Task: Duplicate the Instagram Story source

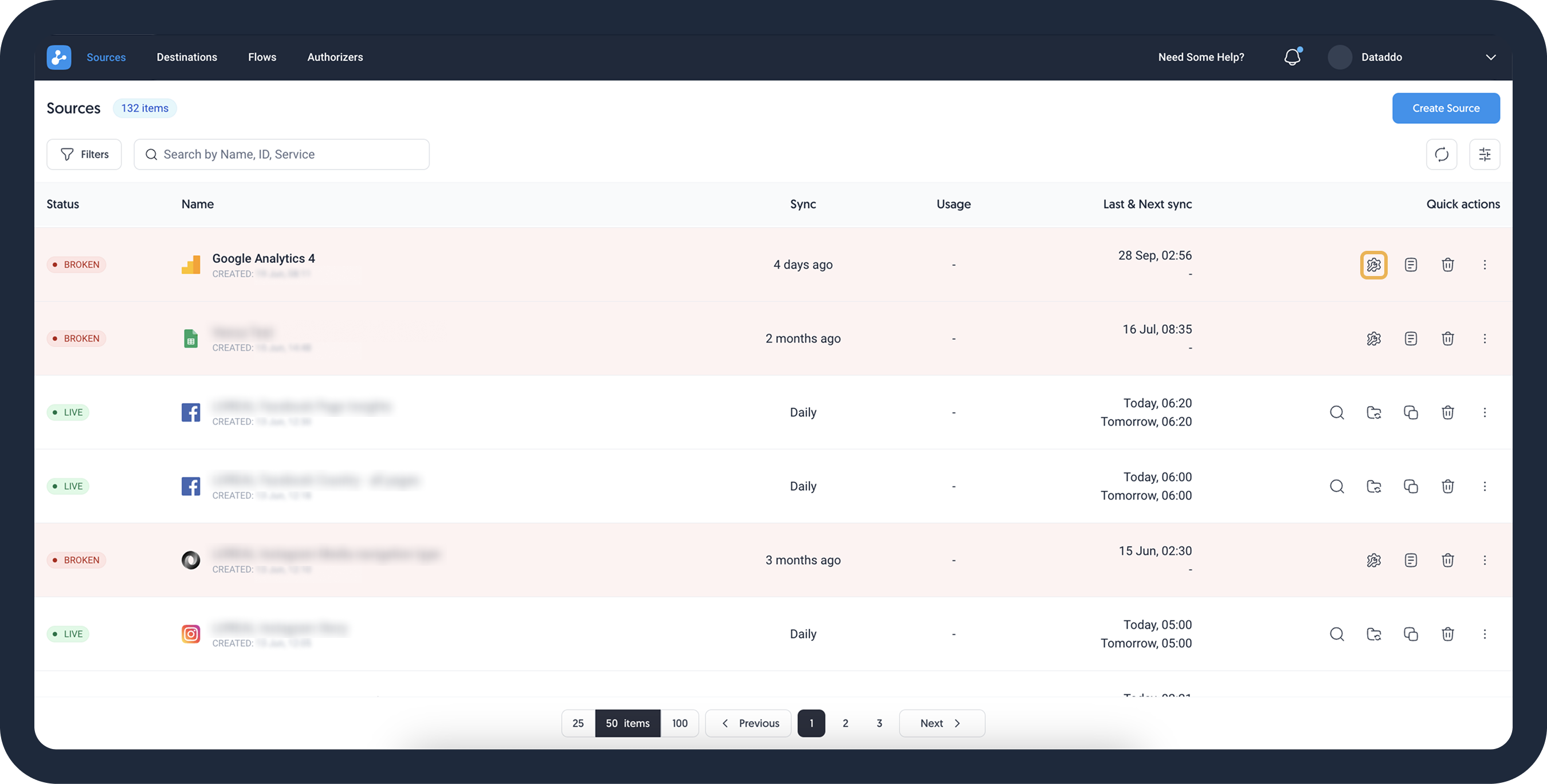Action: click(x=1411, y=634)
